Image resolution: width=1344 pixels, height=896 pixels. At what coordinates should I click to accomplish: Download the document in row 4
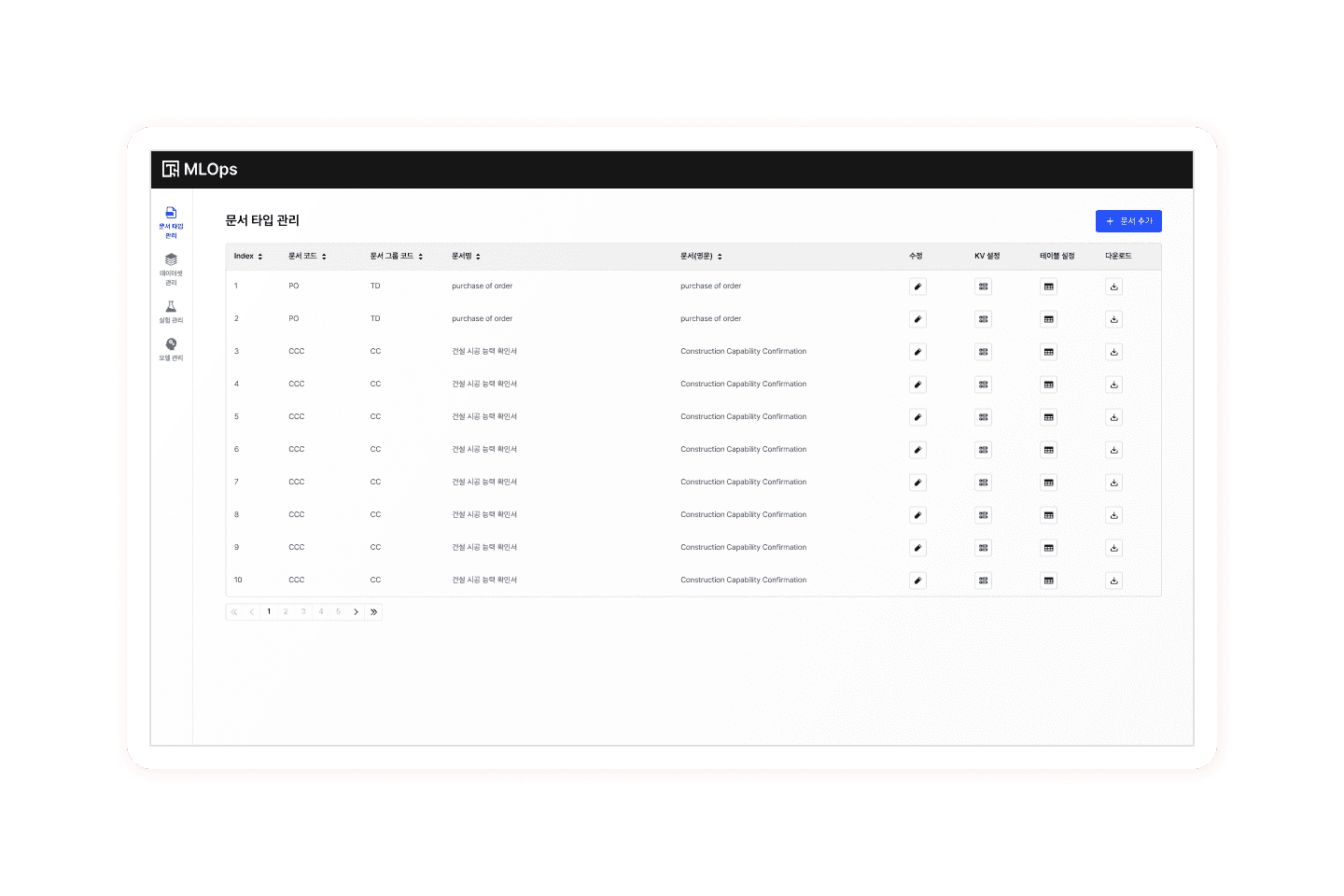pos(1114,385)
